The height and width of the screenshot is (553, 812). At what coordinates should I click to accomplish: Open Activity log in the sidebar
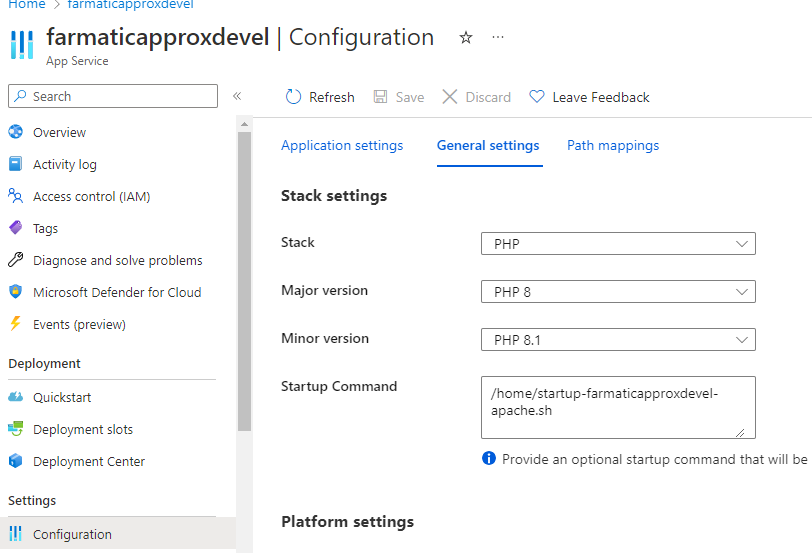coord(65,165)
